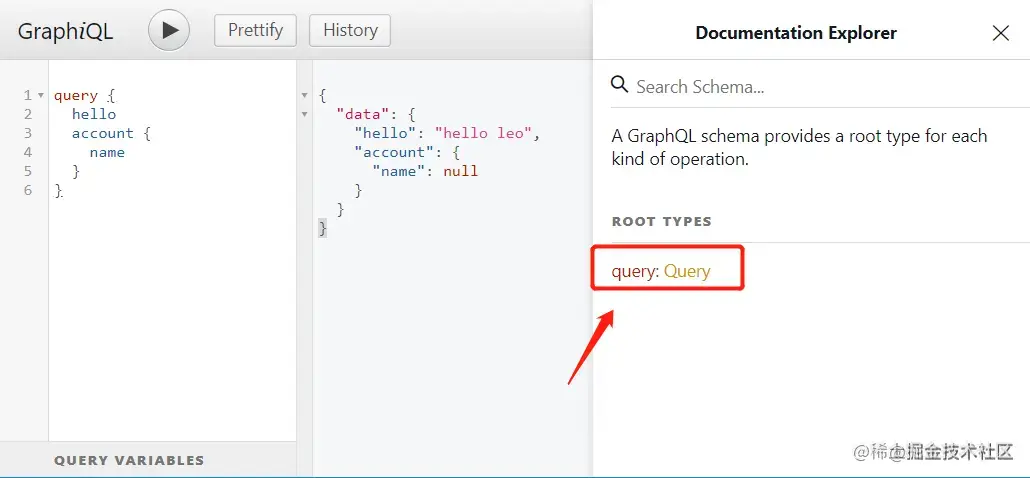Select the hello field in the query
This screenshot has width=1030, height=478.
tap(94, 114)
